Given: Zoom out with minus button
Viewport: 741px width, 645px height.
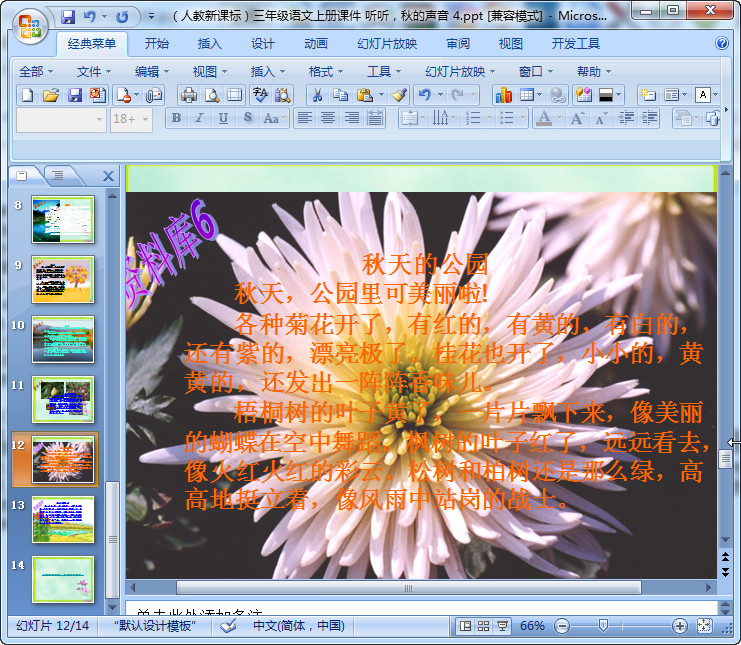Looking at the screenshot, I should point(562,627).
